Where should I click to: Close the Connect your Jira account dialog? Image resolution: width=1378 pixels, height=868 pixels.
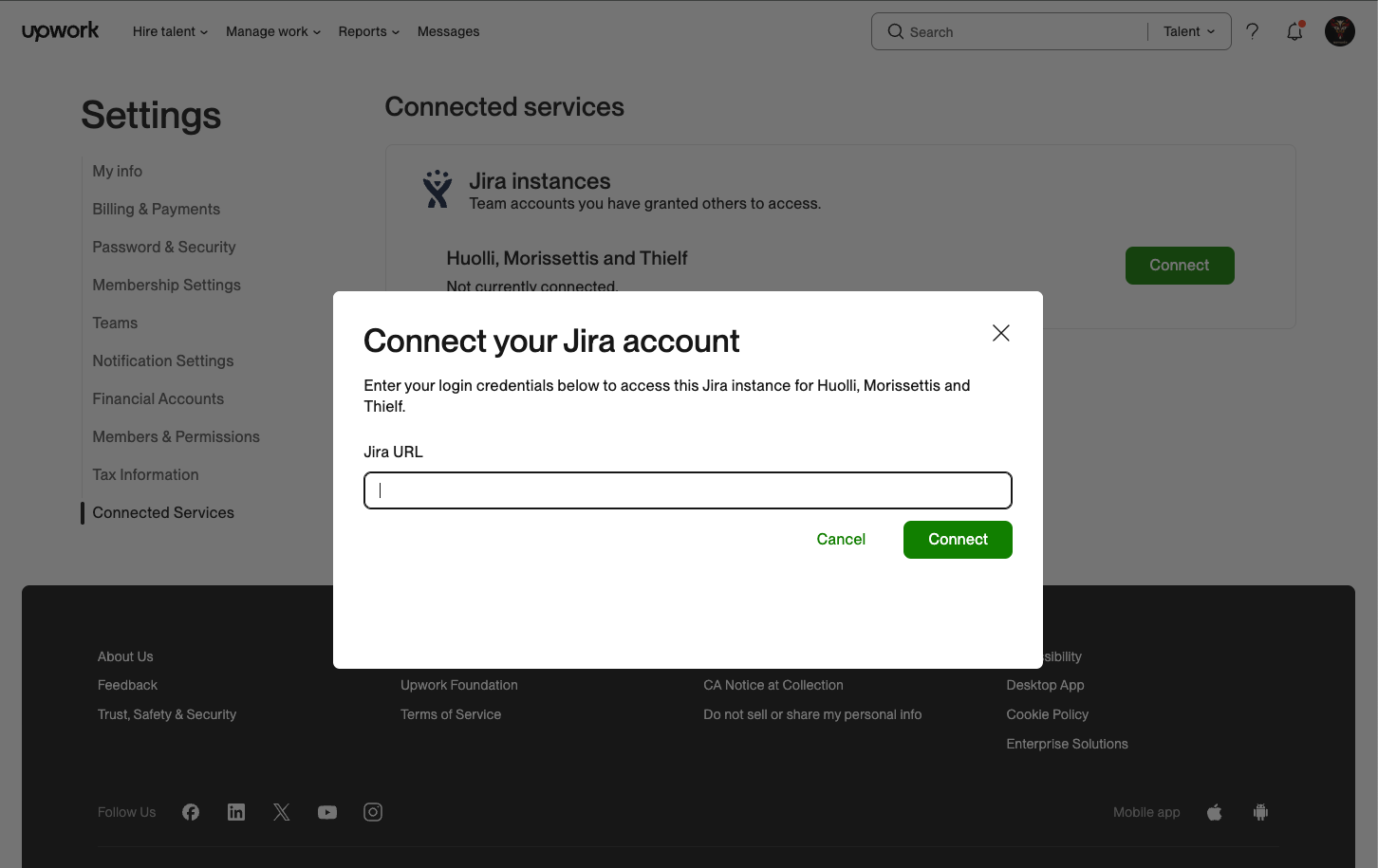1000,333
